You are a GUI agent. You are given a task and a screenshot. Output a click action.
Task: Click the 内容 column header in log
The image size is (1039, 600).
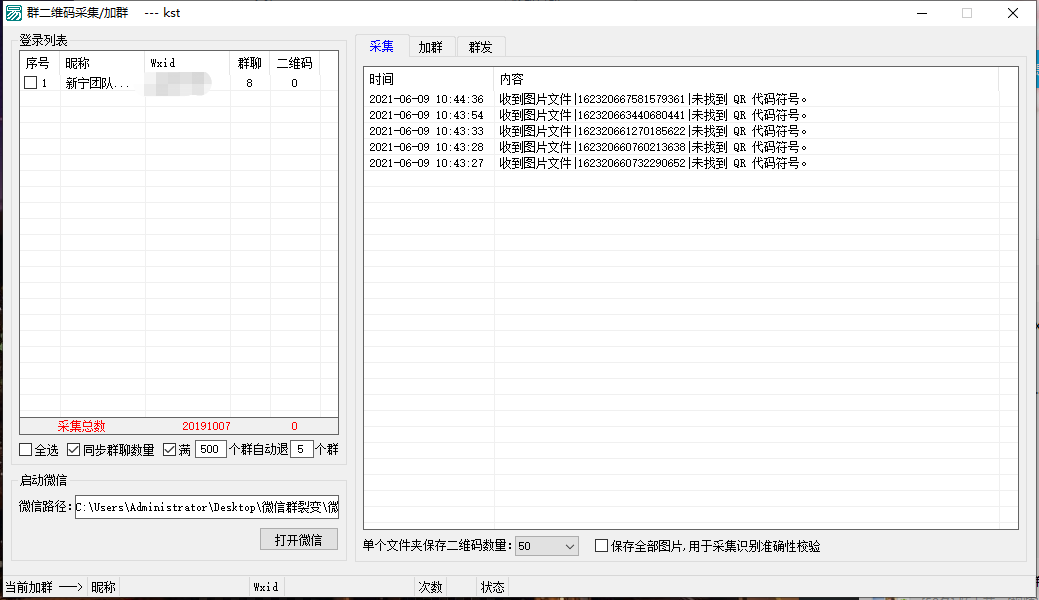745,80
